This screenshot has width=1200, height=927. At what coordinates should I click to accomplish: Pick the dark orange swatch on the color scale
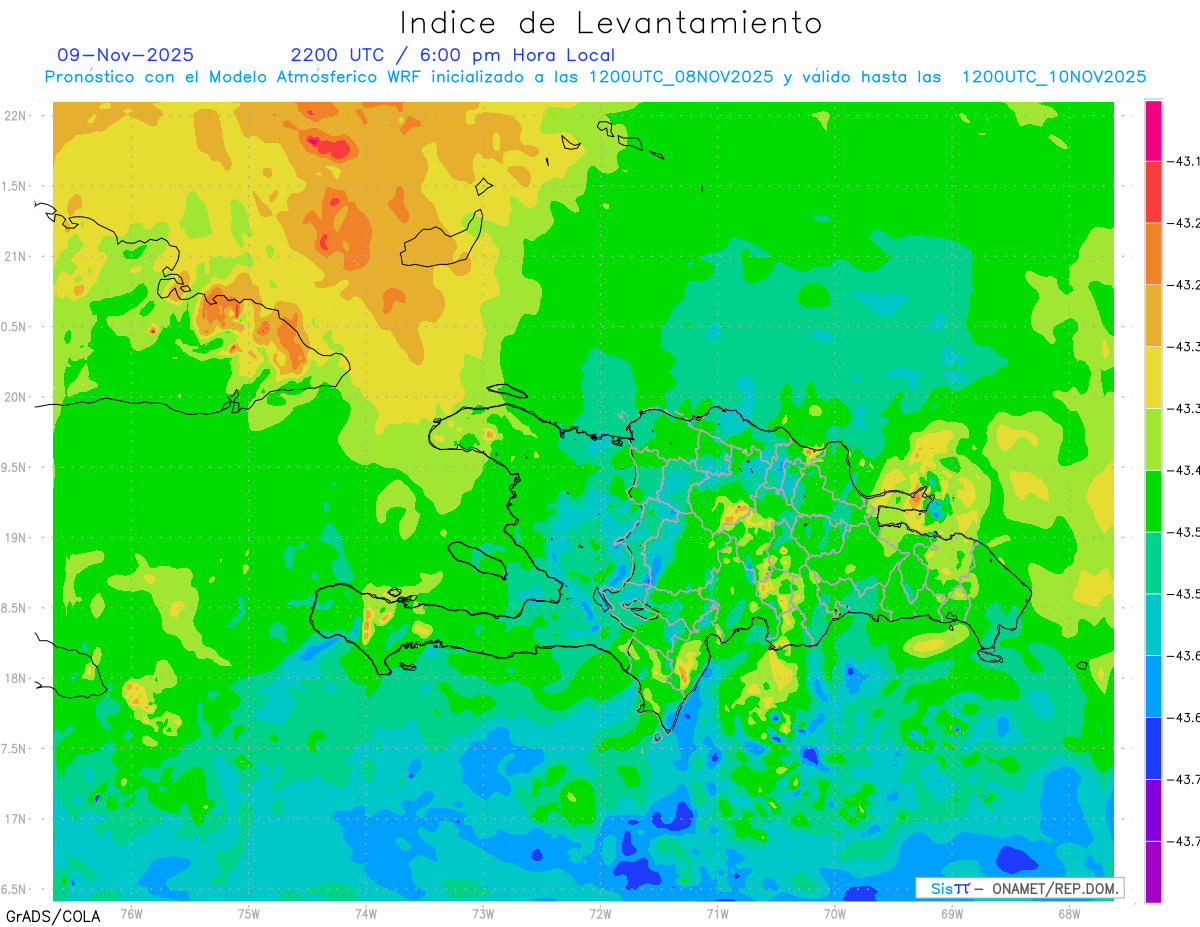coord(1153,254)
